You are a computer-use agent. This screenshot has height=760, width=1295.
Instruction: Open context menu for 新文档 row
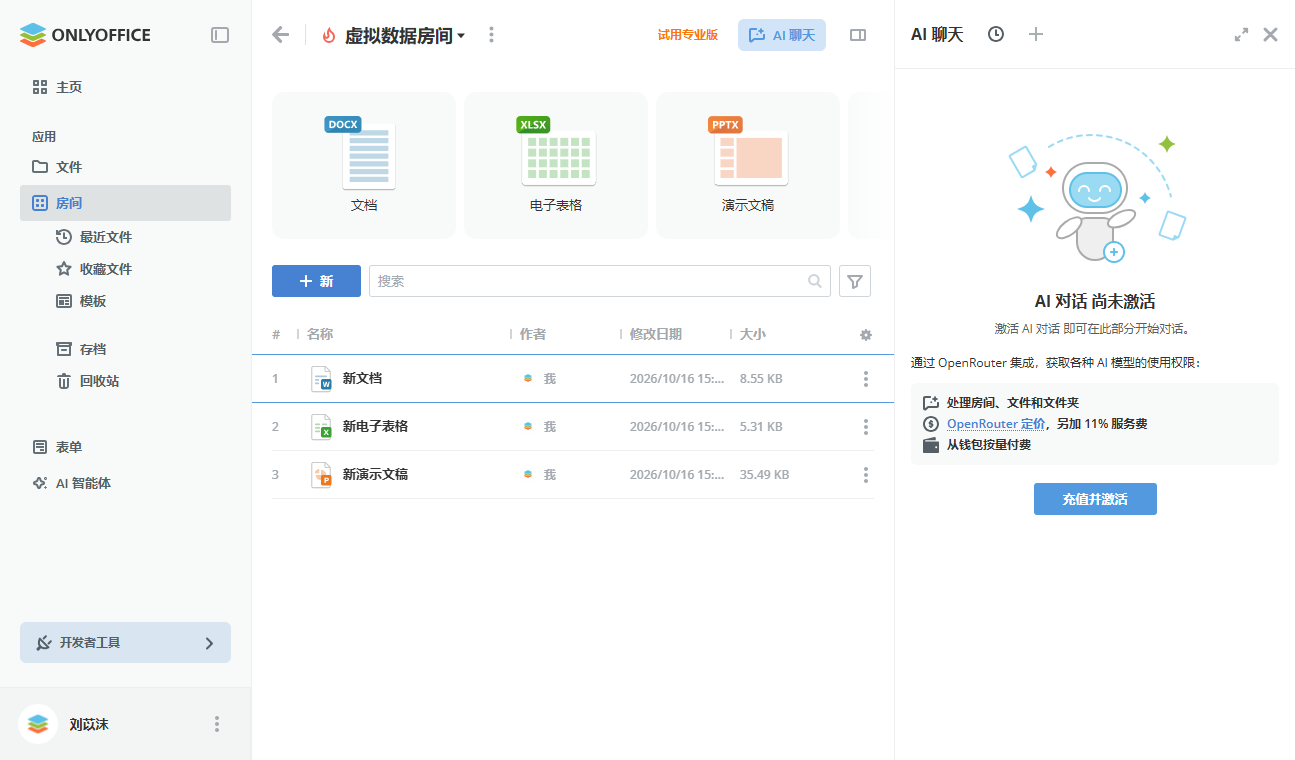pos(866,379)
